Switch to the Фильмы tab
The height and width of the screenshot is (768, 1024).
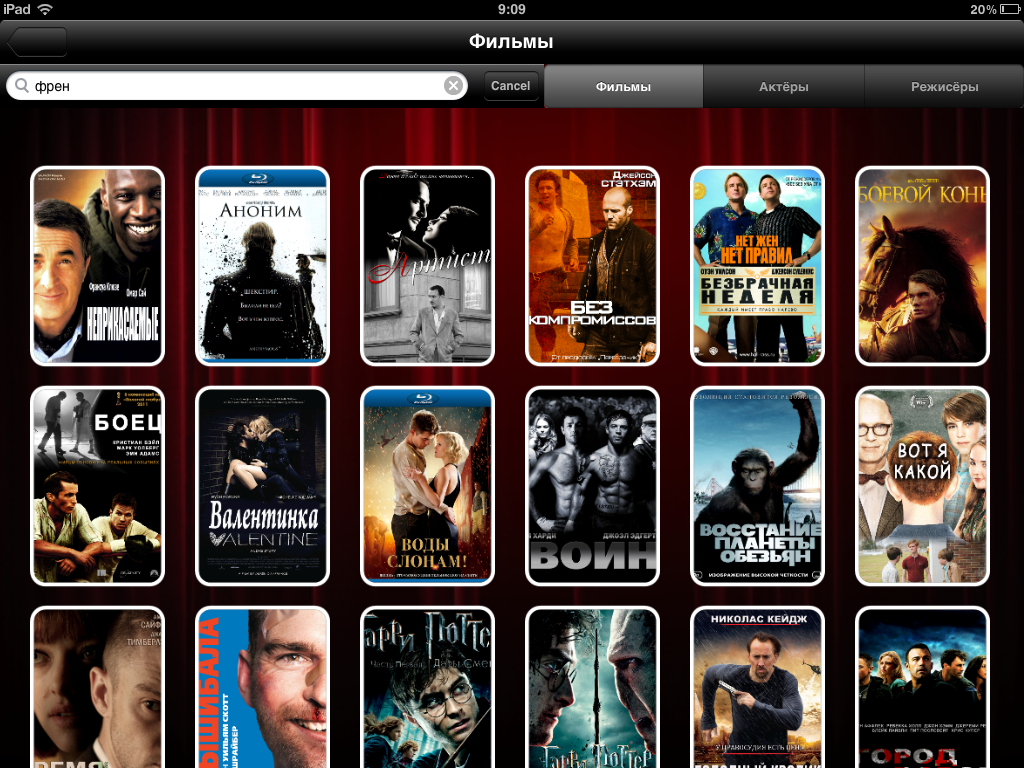(623, 86)
